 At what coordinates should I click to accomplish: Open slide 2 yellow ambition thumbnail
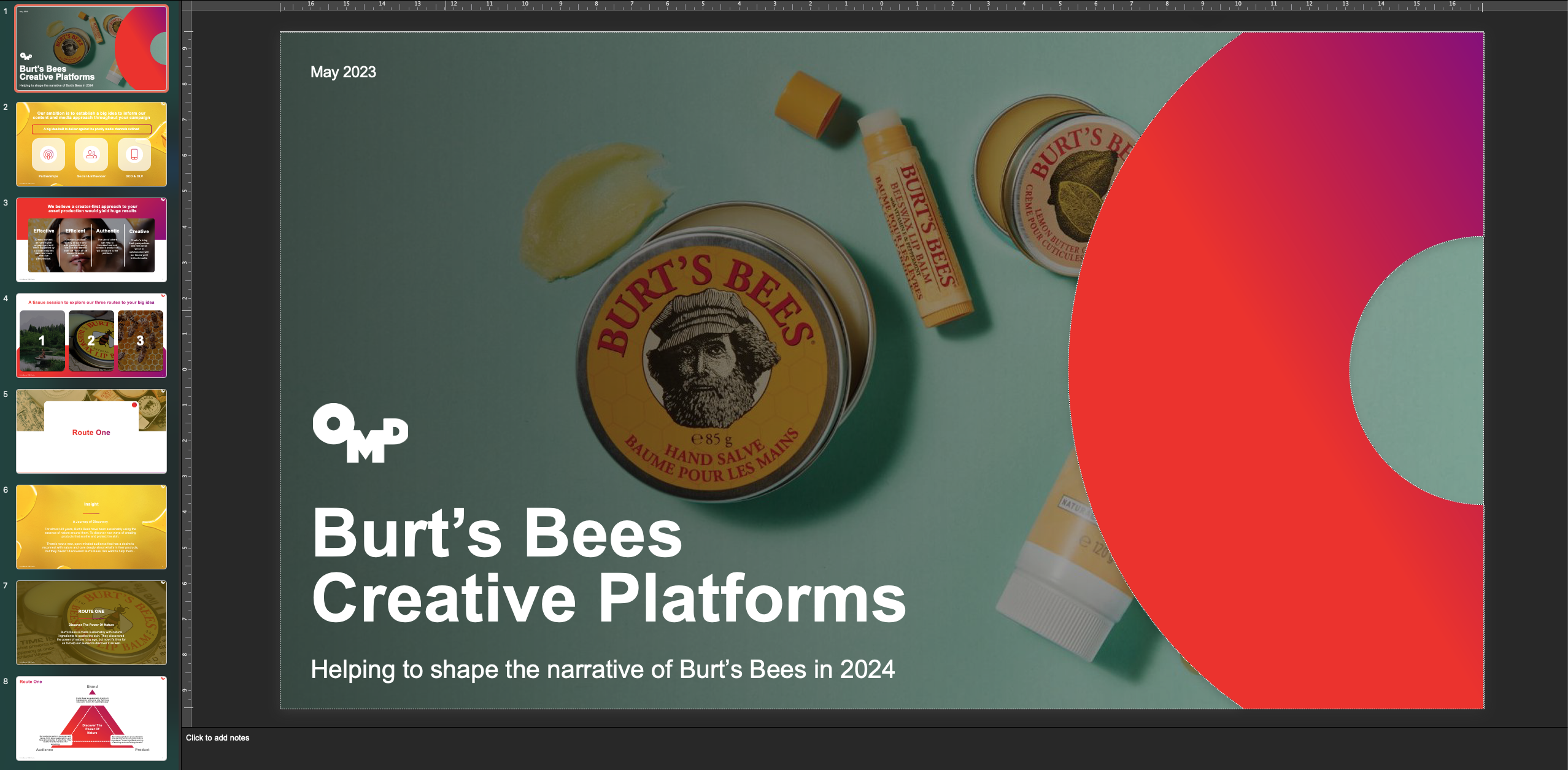91,144
